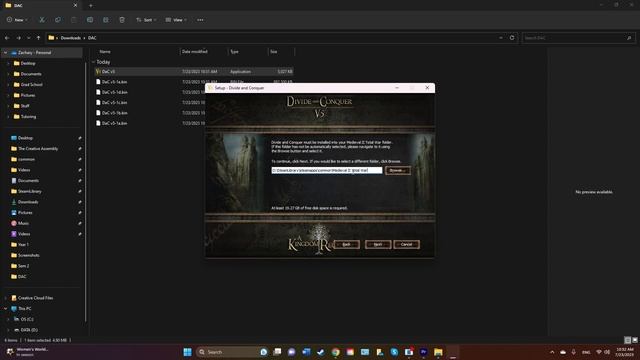Open the Windows Start menu
The width and height of the screenshot is (640, 360).
coord(187,352)
